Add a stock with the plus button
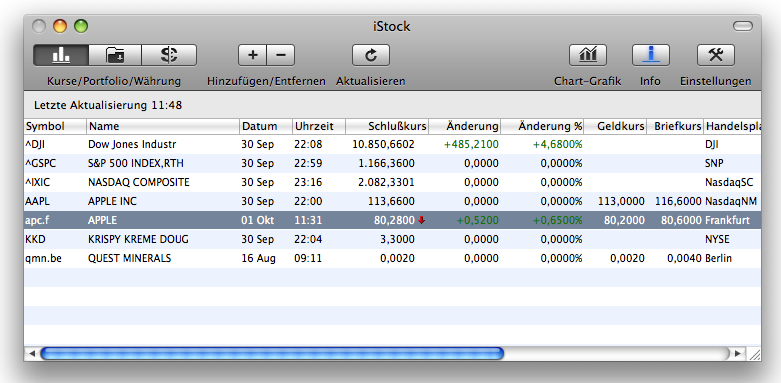Viewport: 781px width, 383px height. pyautogui.click(x=253, y=55)
